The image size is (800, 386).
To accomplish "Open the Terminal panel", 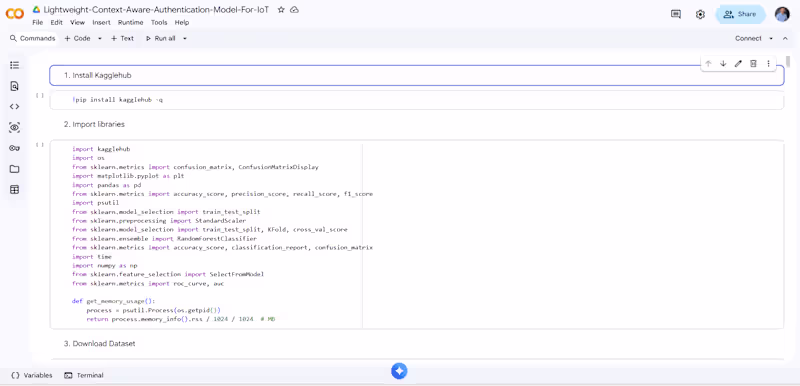I will click(84, 375).
